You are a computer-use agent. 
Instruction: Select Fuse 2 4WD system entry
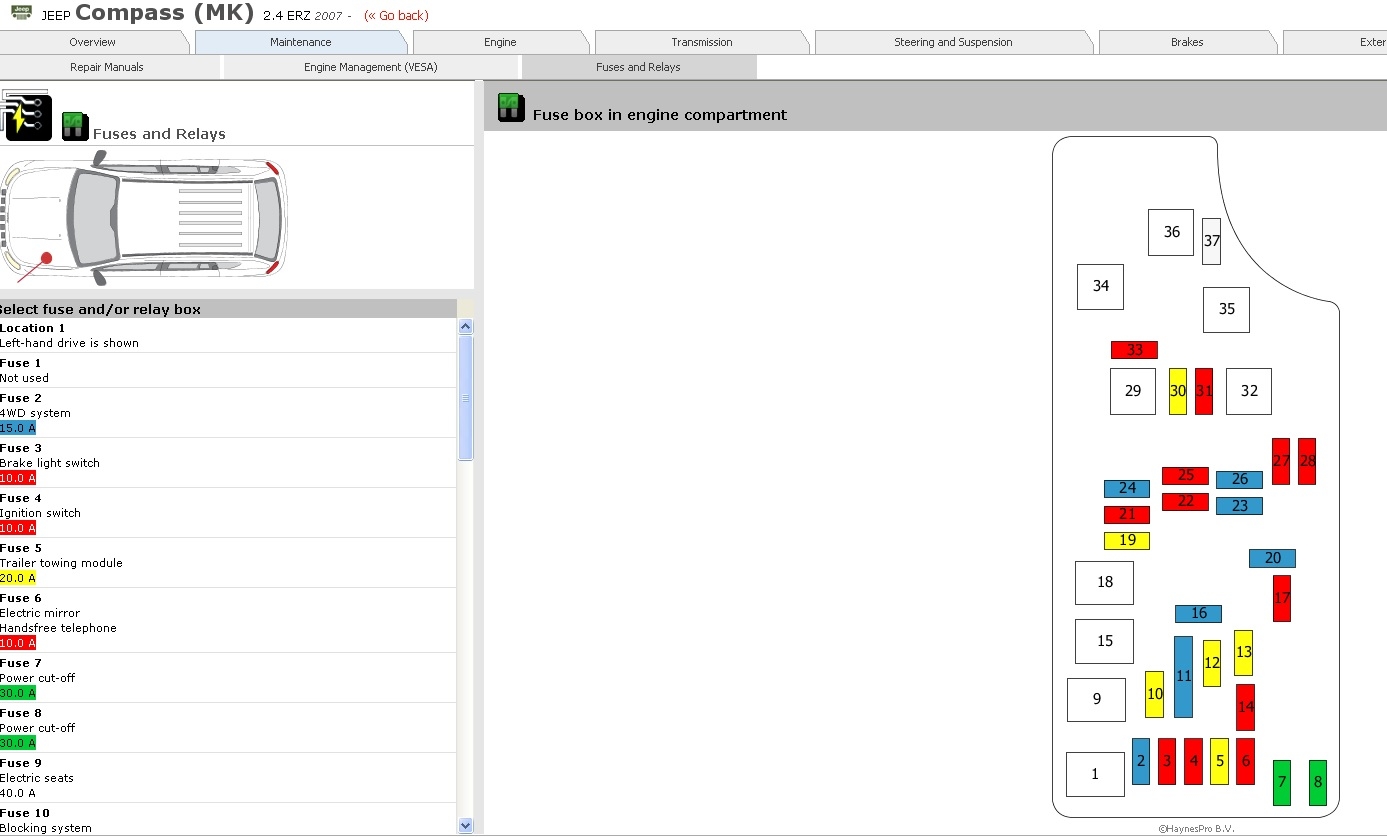tap(228, 412)
